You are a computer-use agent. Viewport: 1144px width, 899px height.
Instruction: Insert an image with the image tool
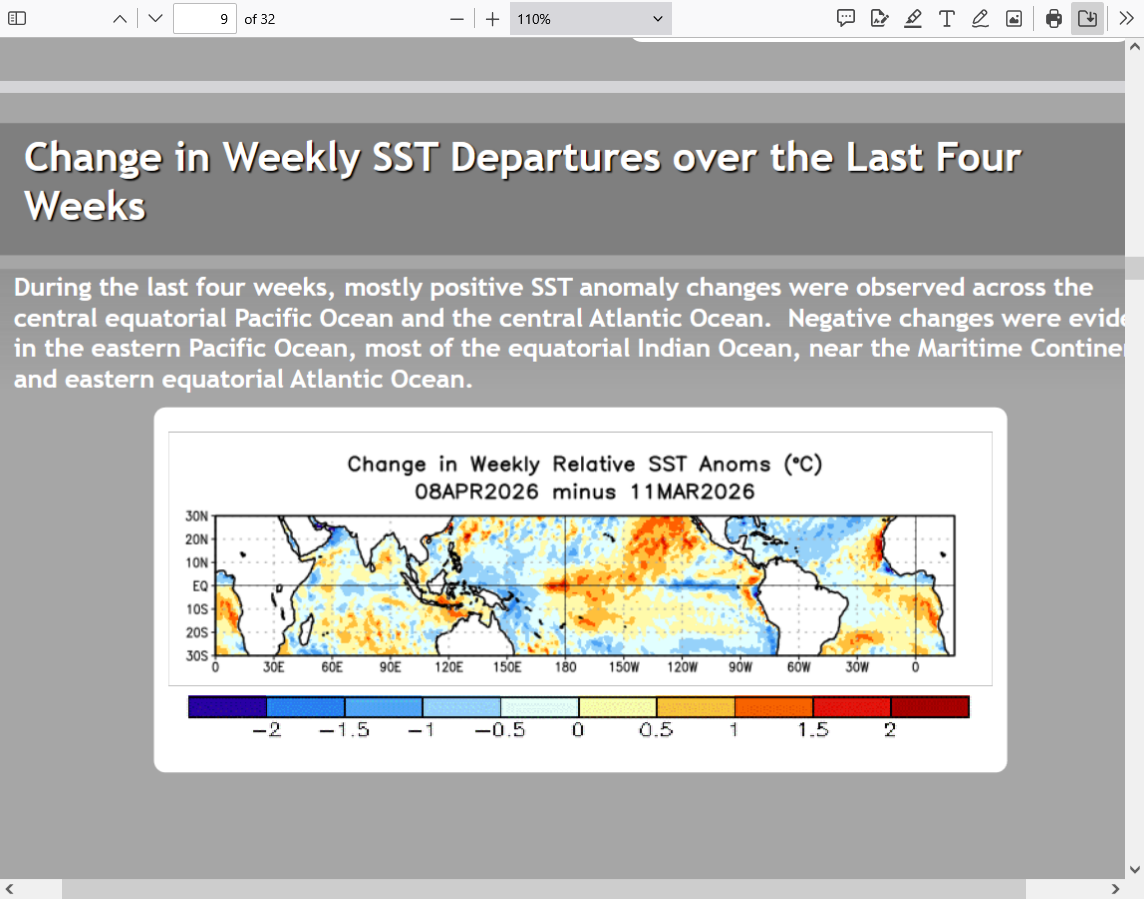(x=1014, y=18)
